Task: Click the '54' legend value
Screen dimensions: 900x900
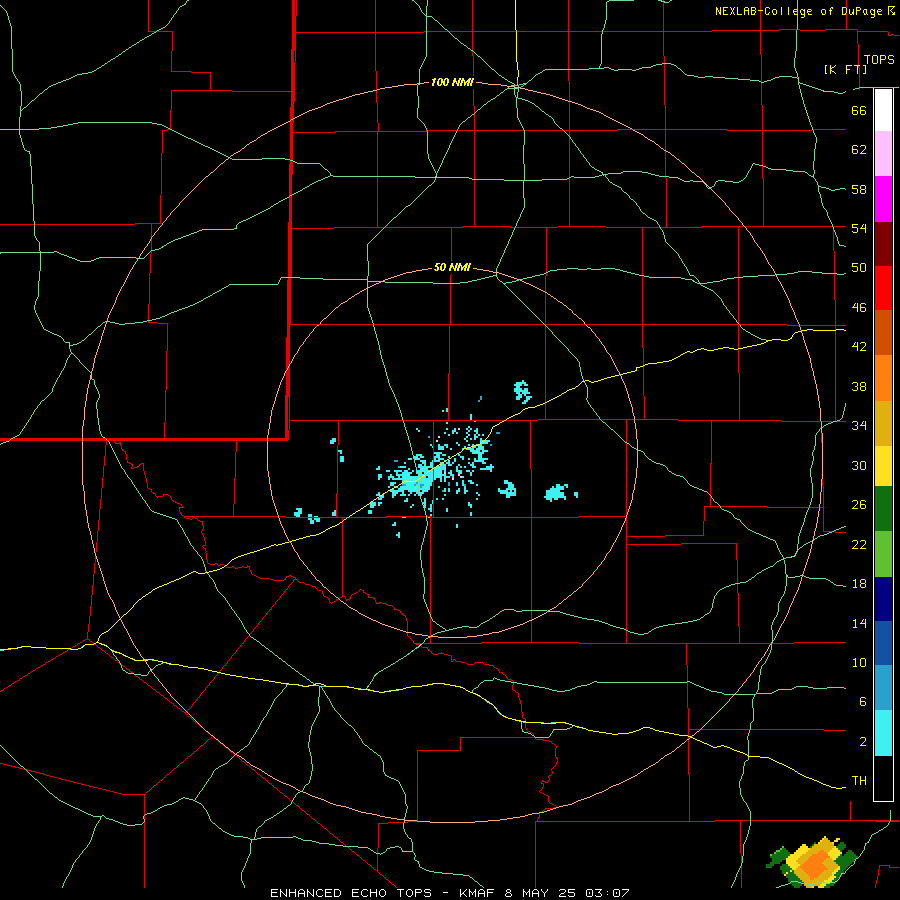Action: pyautogui.click(x=859, y=228)
